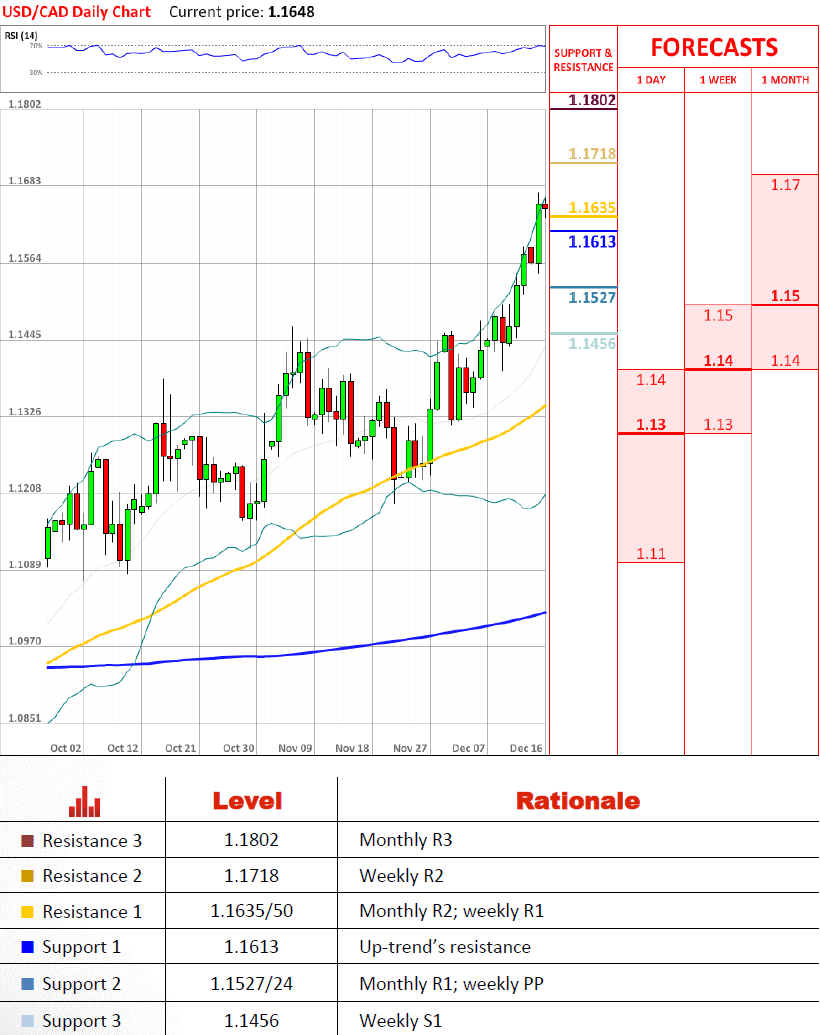The height and width of the screenshot is (1035, 820).
Task: Click the Resistance 2 tan color swatch
Action: pyautogui.click(x=27, y=876)
